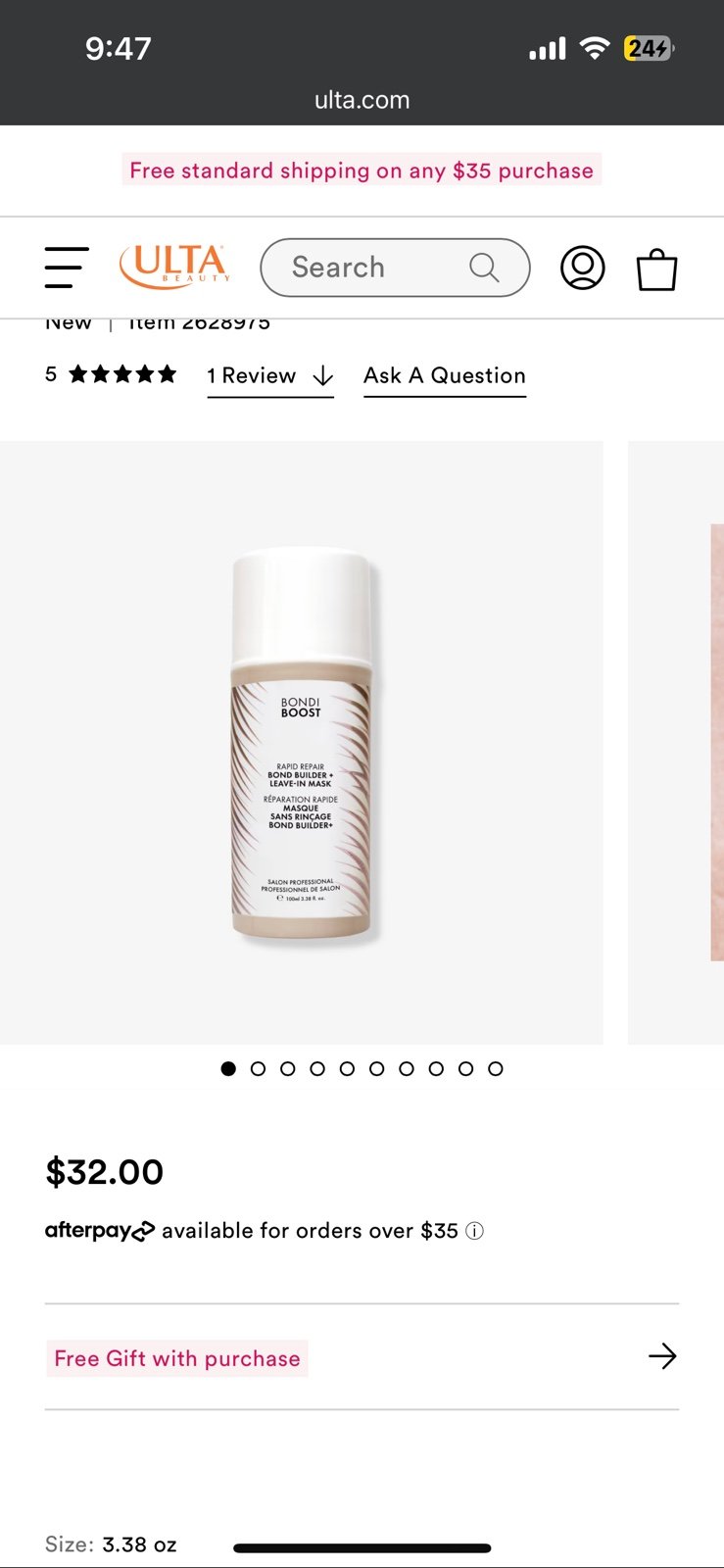724x1568 pixels.
Task: Select the fifth image carousel dot
Action: [x=347, y=1068]
